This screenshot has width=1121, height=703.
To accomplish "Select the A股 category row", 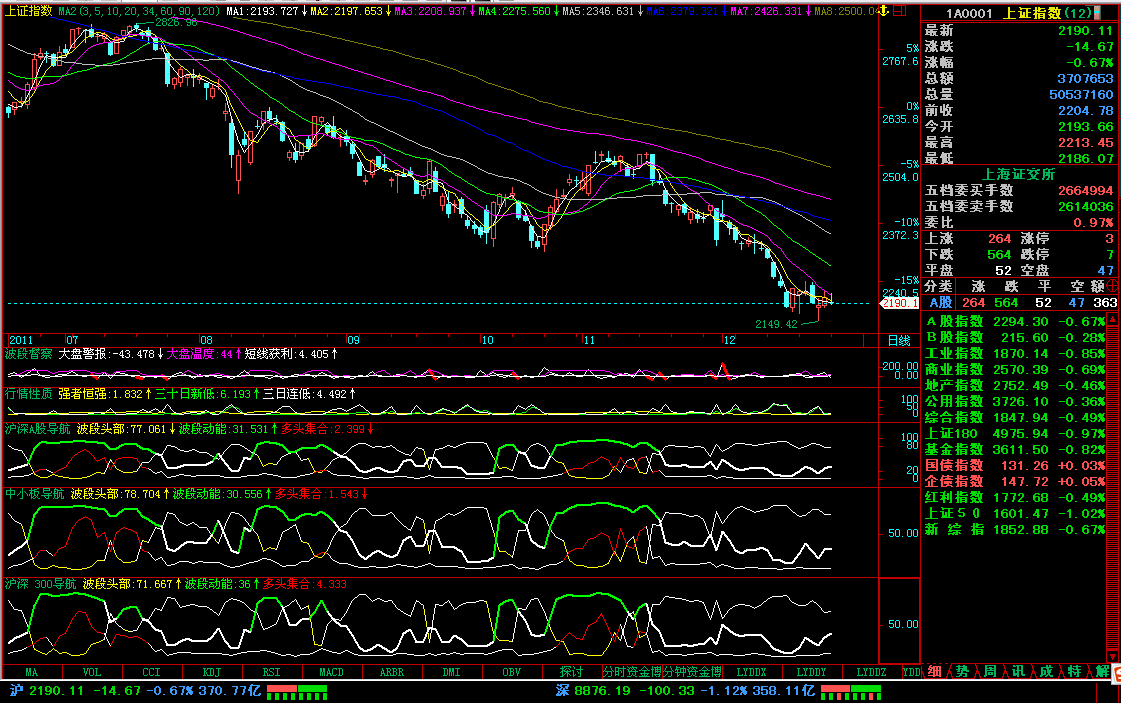I will point(1020,303).
